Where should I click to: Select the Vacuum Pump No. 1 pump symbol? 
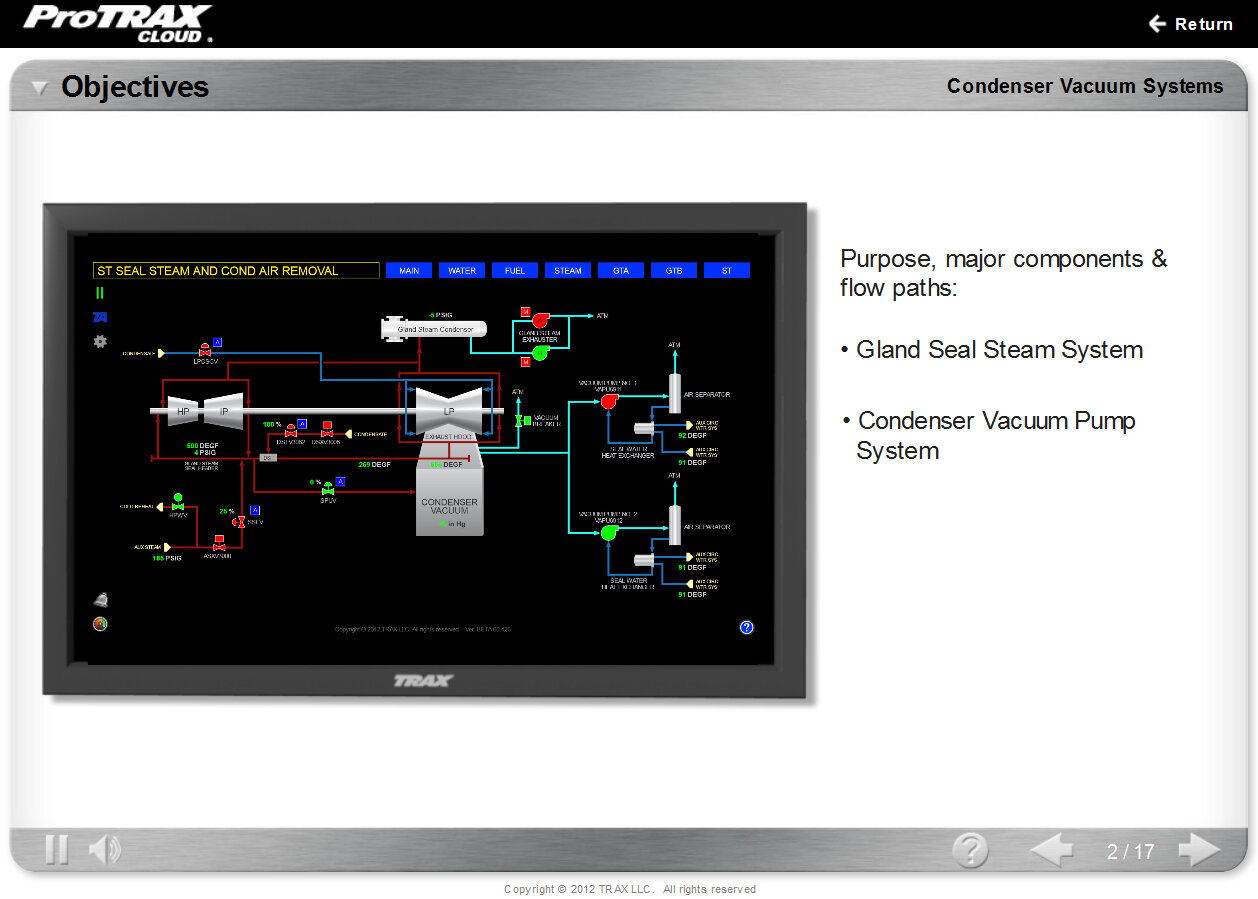point(609,401)
